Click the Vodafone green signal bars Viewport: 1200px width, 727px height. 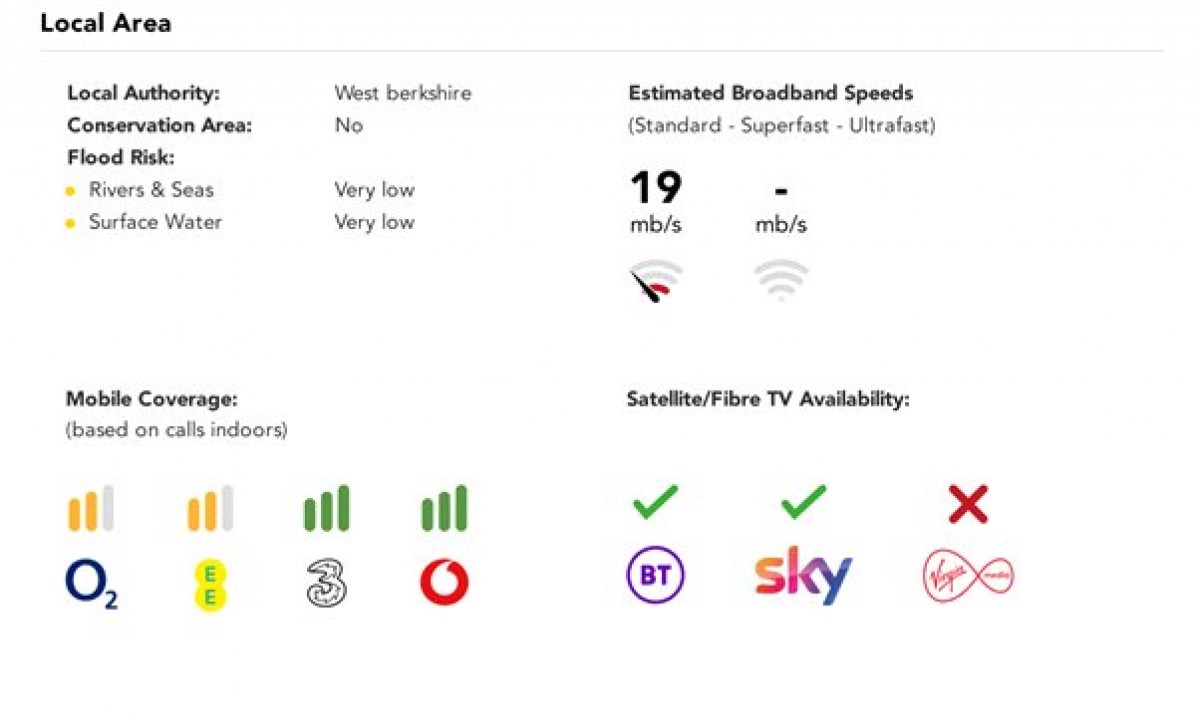[444, 508]
